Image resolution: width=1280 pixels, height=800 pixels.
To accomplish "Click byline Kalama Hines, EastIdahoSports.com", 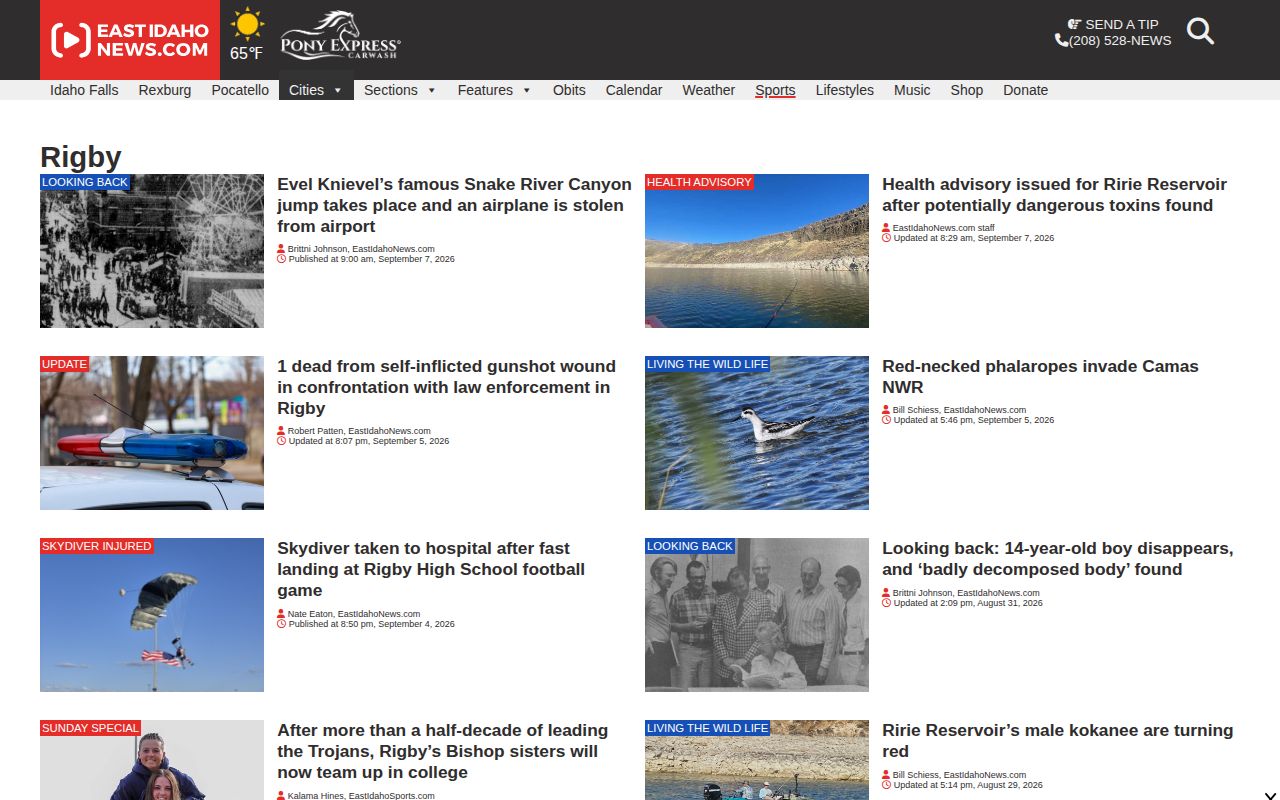I will point(361,796).
